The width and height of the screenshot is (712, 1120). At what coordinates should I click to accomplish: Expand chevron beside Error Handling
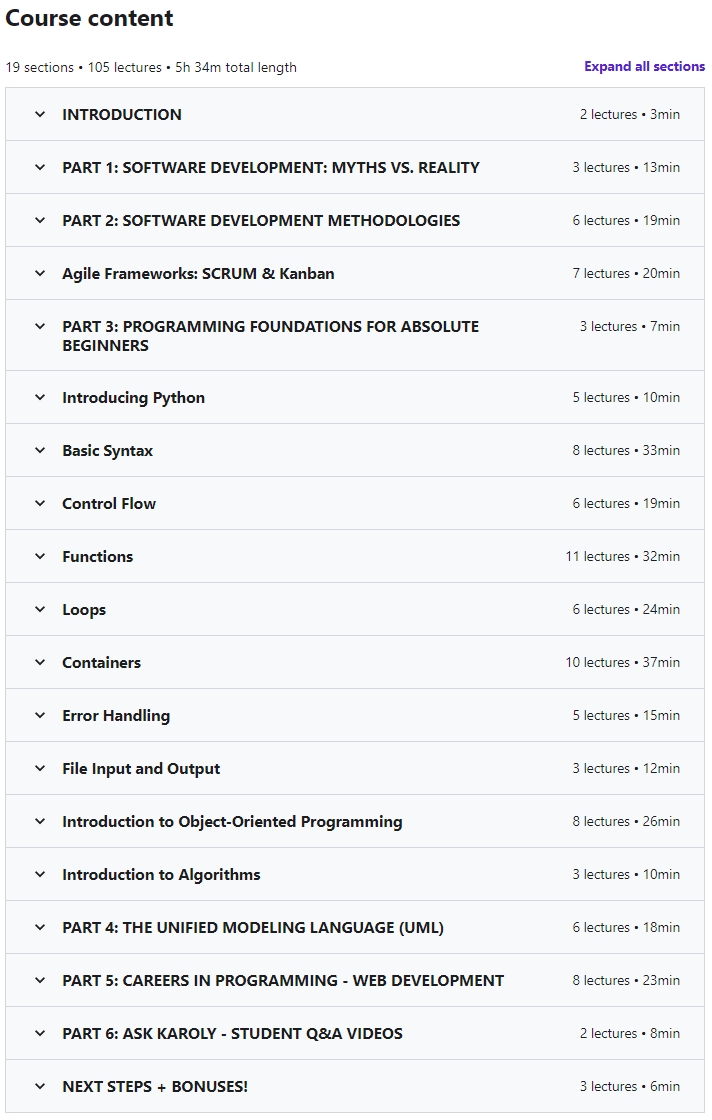[40, 715]
